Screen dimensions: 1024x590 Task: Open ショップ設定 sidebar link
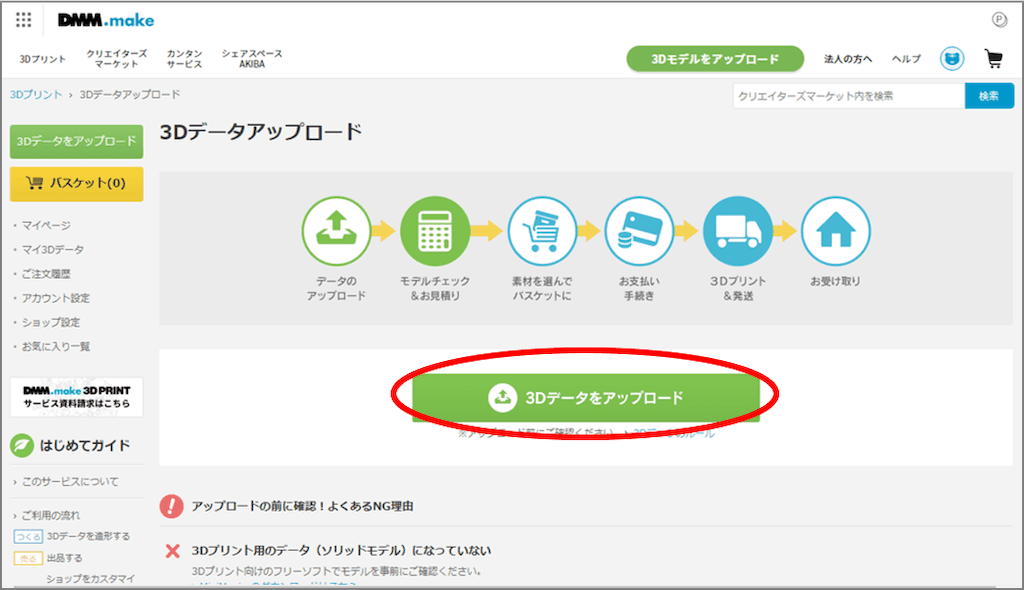coord(51,322)
